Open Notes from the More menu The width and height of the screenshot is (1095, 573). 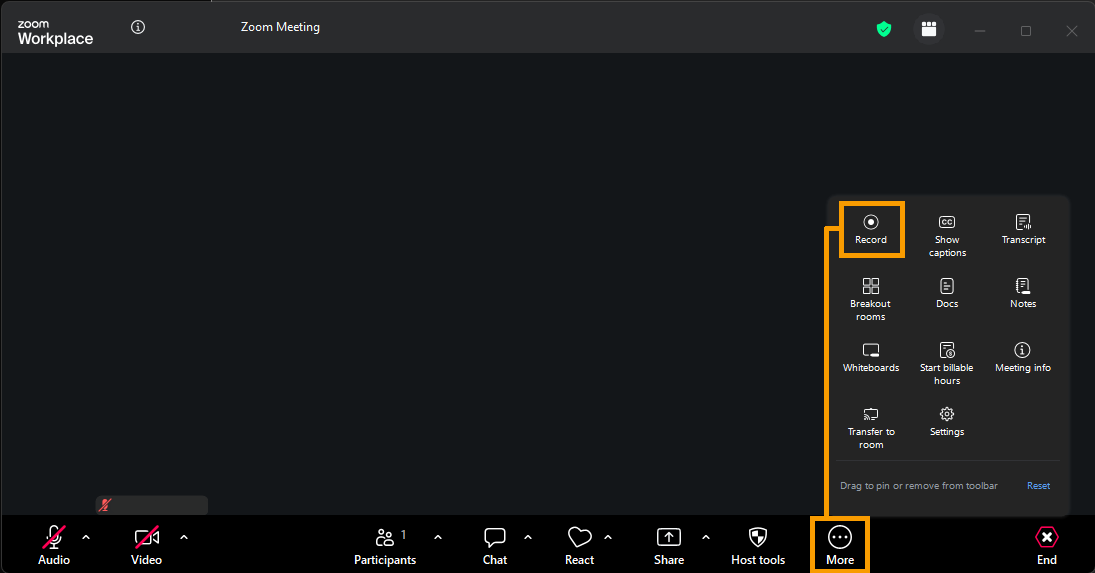click(1023, 292)
